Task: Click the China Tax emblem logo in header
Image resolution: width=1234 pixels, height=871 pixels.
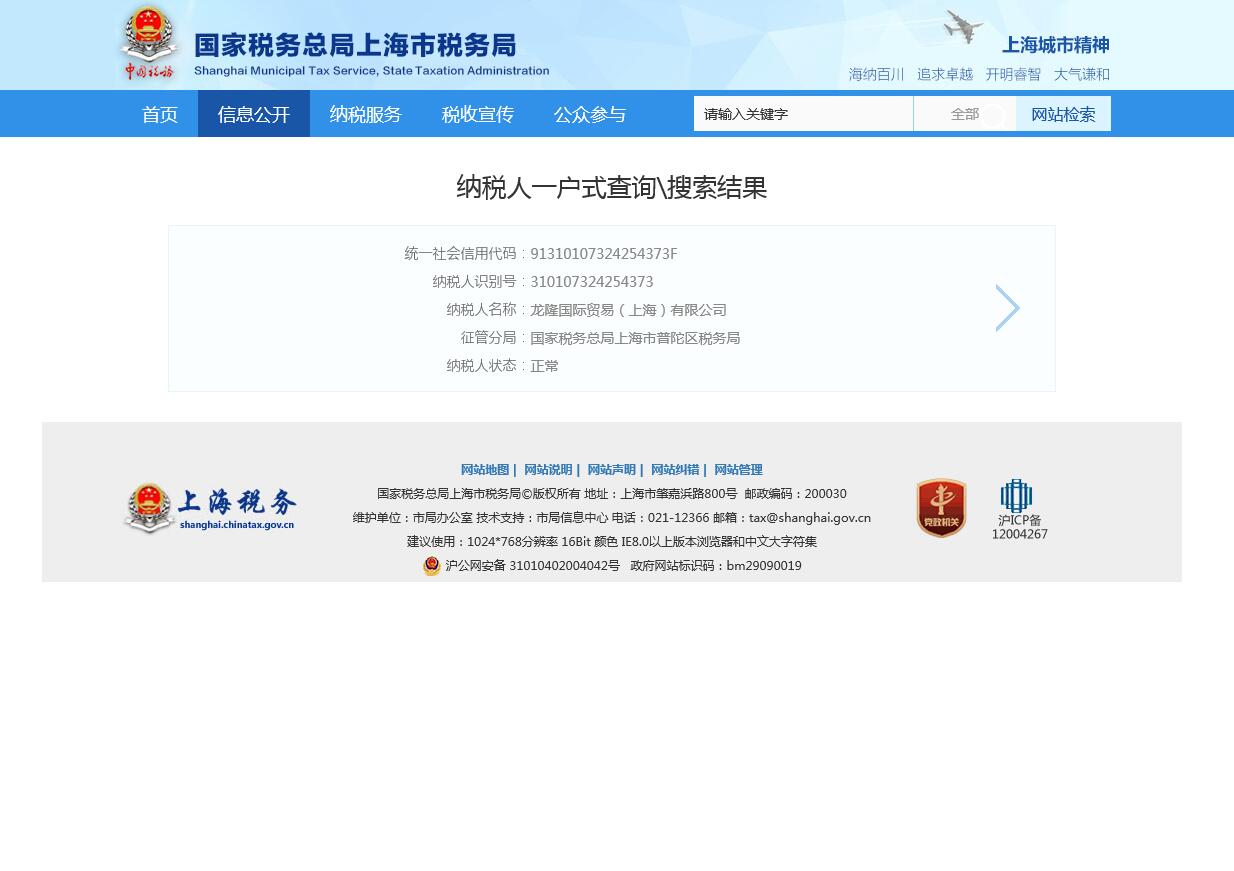Action: tap(148, 44)
